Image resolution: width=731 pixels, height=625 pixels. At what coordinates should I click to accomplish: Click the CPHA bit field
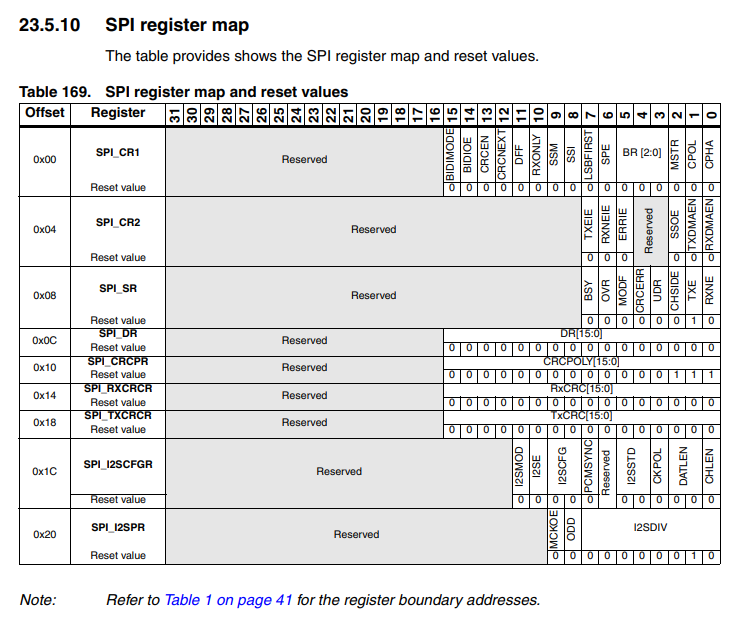click(709, 155)
